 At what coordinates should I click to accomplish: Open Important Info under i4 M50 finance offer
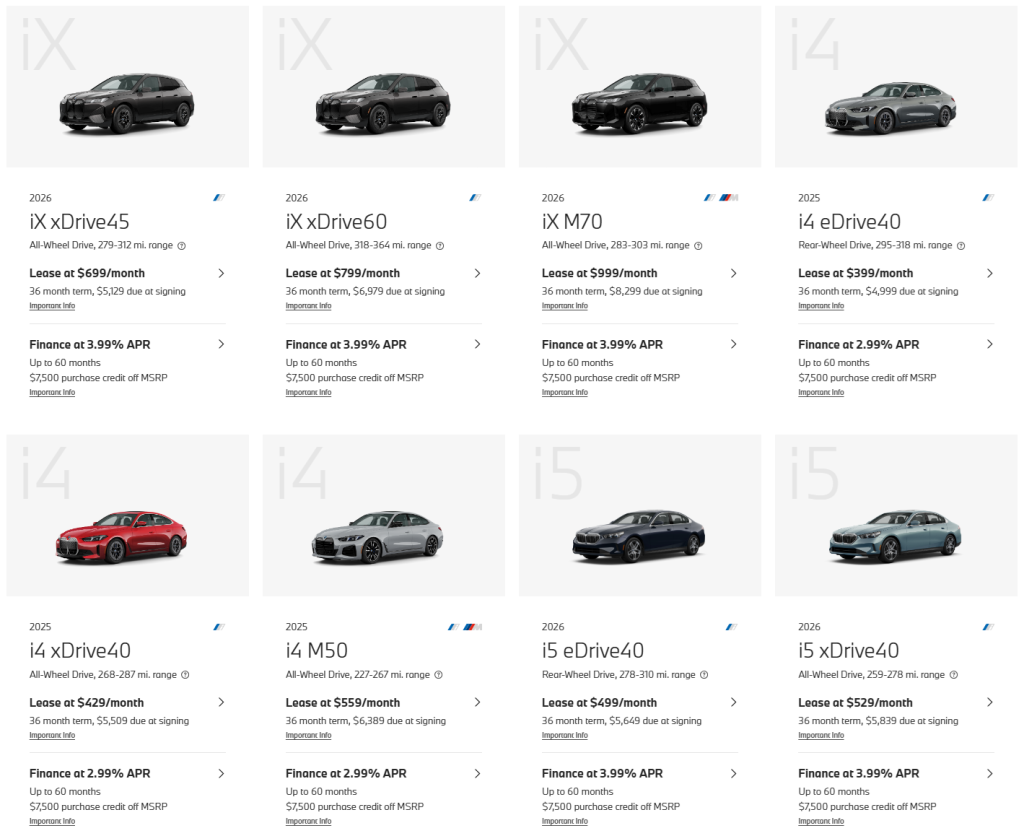308,821
